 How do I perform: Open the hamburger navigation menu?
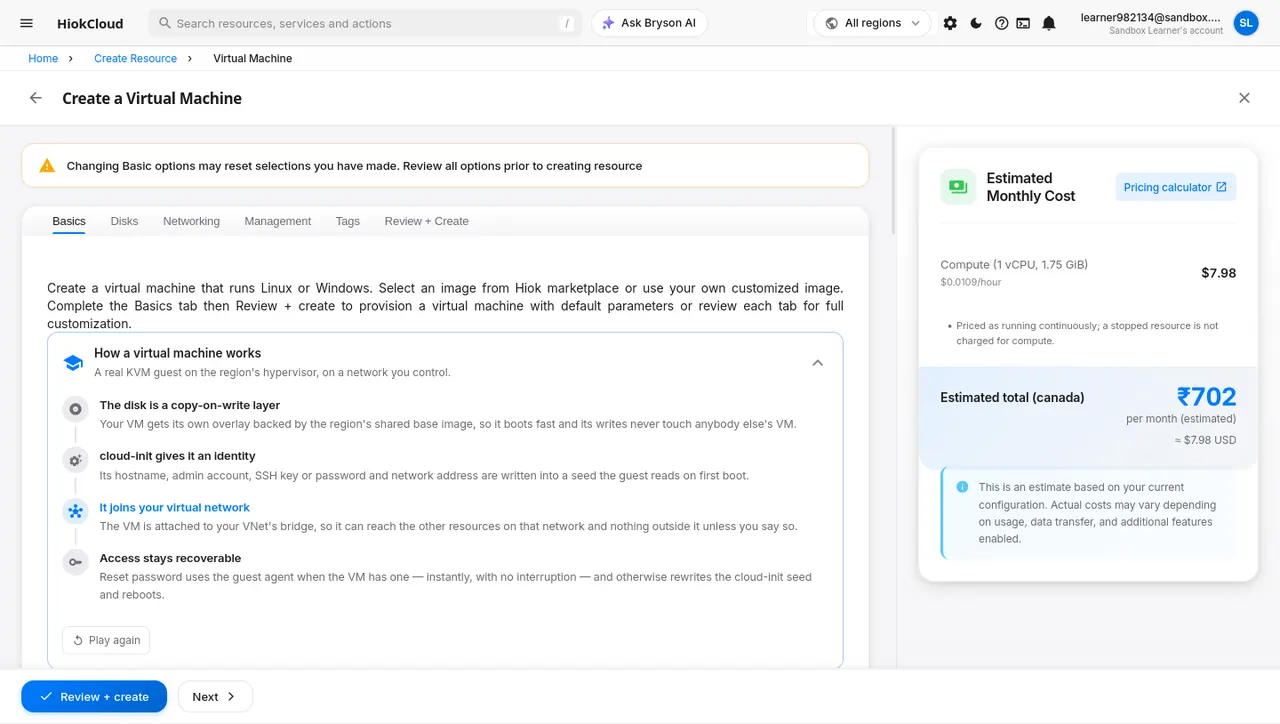click(27, 23)
